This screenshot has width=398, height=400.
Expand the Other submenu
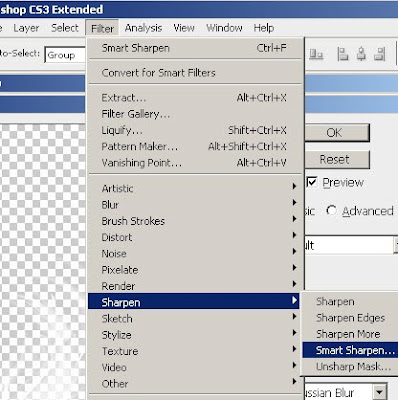194,384
